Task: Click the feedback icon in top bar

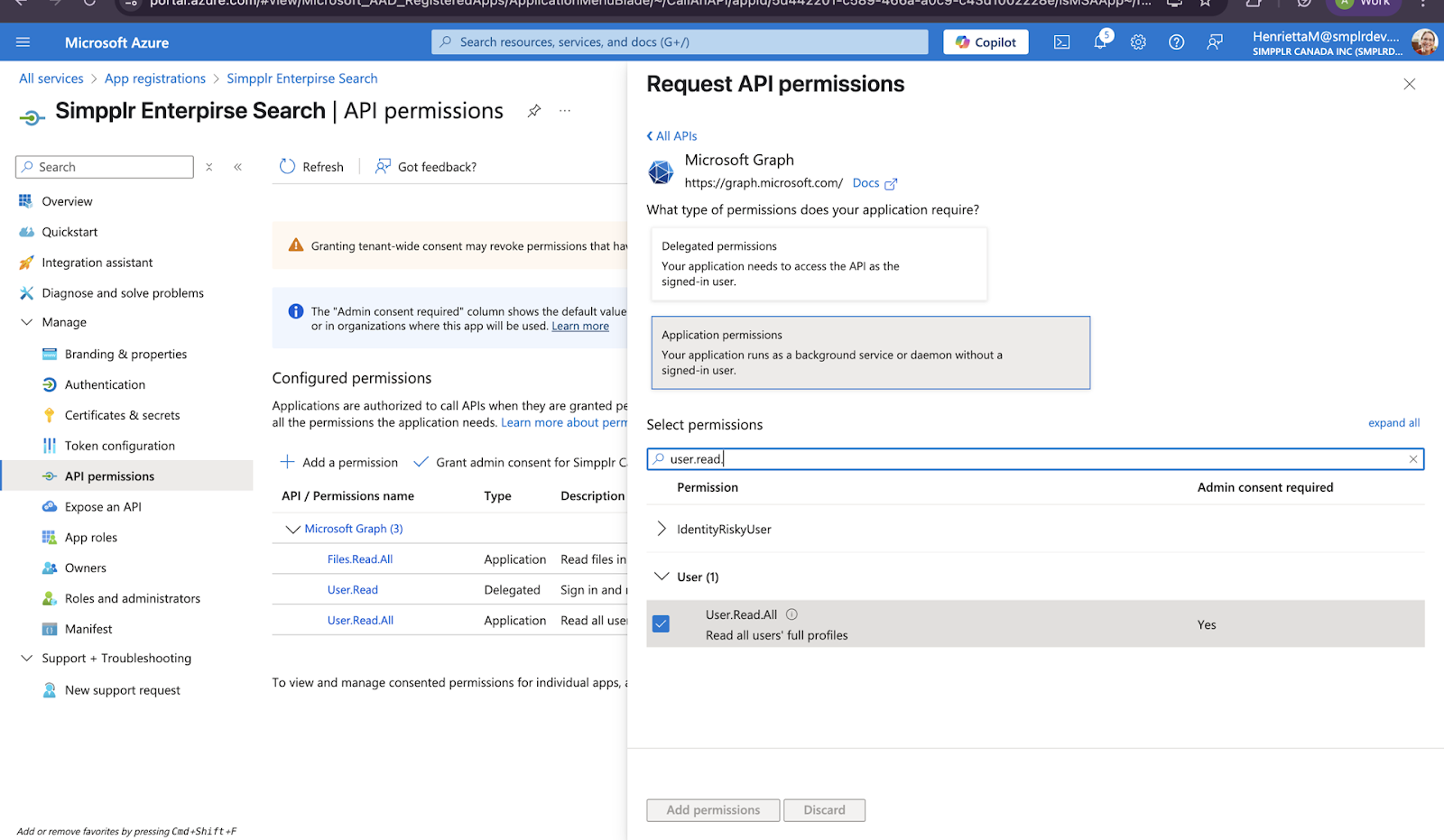Action: 1215,42
